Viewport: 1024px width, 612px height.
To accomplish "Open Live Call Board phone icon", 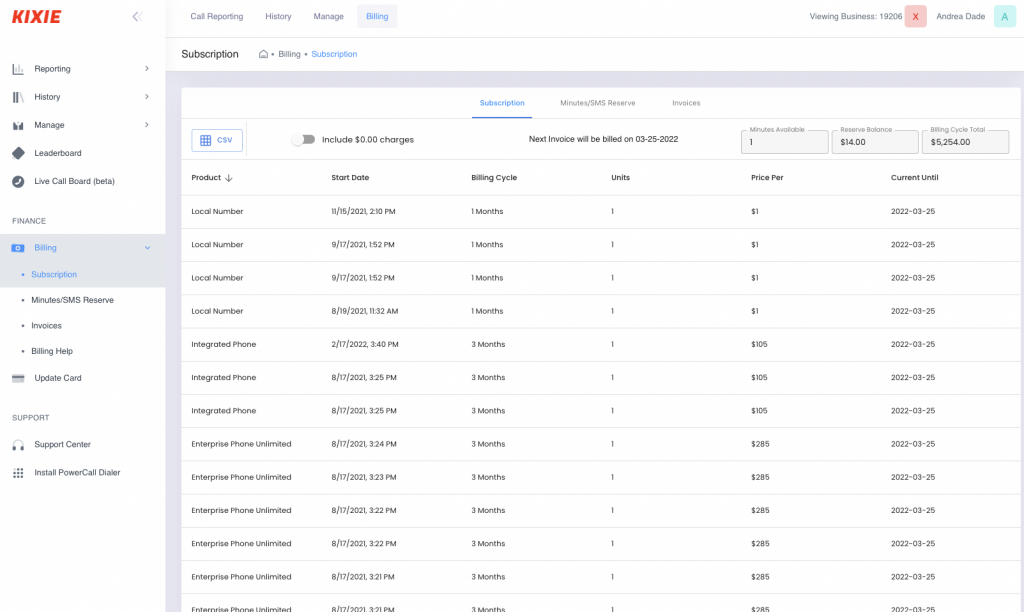I will [18, 181].
